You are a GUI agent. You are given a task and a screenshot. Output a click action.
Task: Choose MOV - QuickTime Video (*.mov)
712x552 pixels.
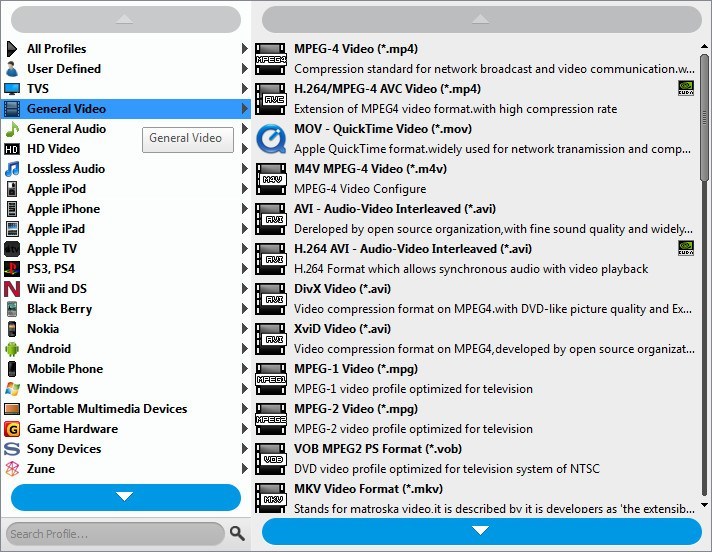[x=475, y=138]
